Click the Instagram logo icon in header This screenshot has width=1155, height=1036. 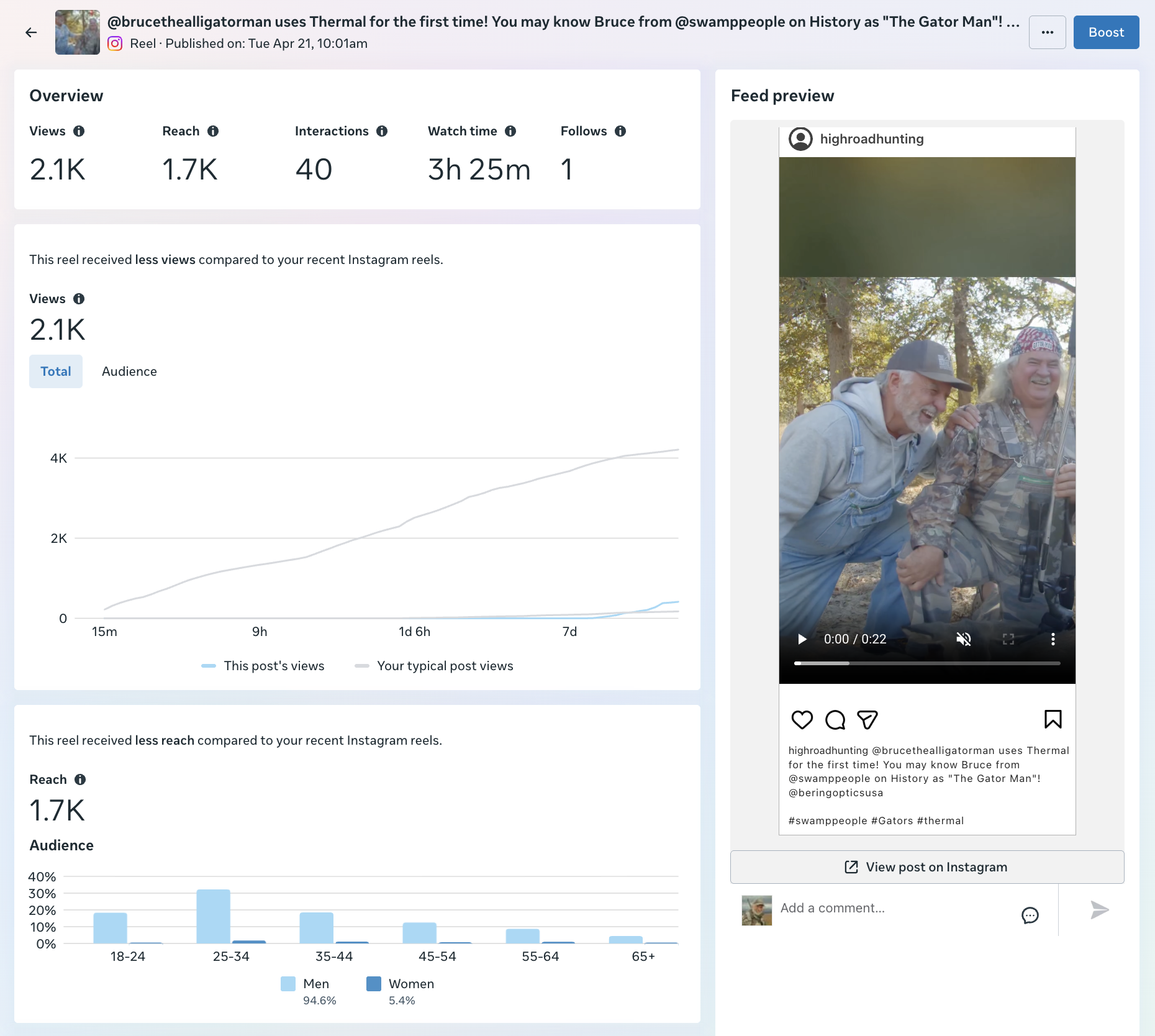[x=115, y=43]
